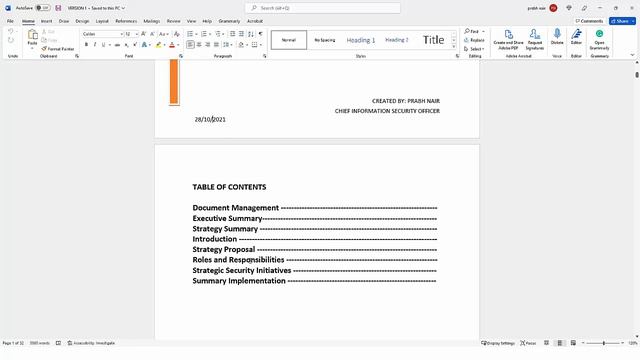Click the search box in title bar
Screen dimensions: 640x360
pyautogui.click(x=322, y=8)
